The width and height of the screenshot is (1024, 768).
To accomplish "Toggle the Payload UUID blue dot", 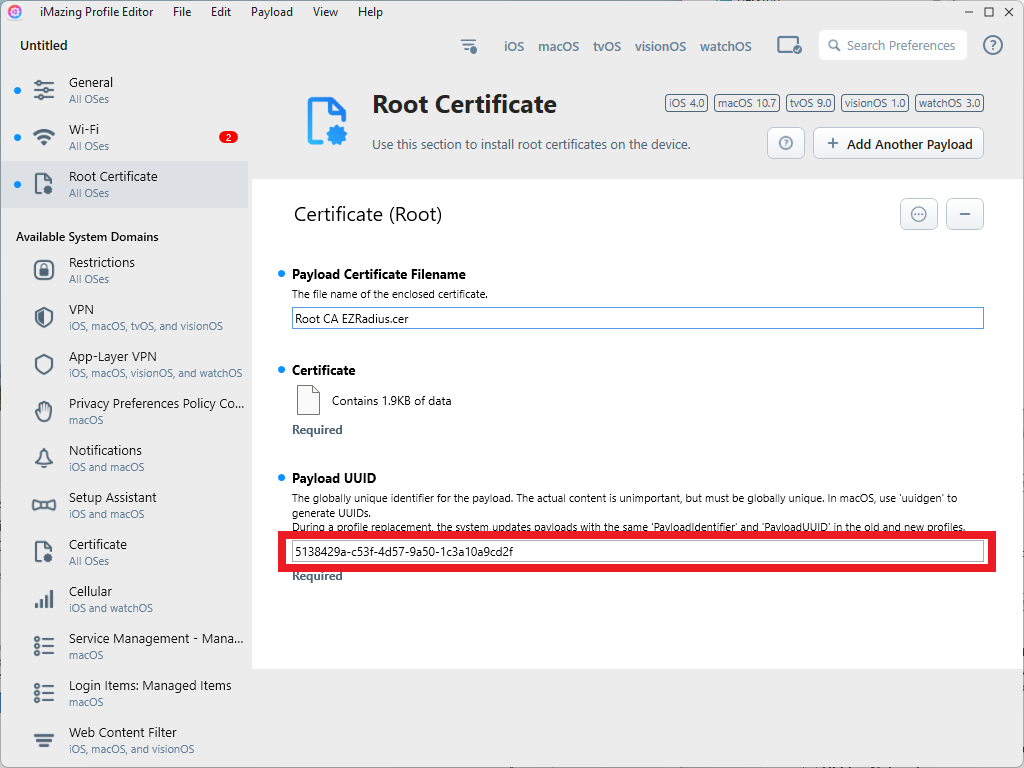I will pyautogui.click(x=281, y=477).
